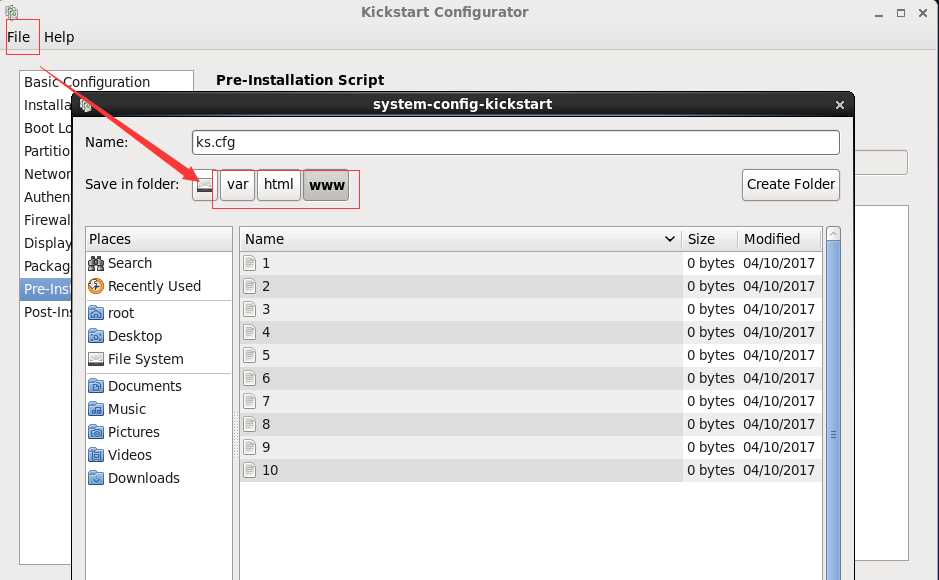Click Create Folder button
The height and width of the screenshot is (580, 939).
pos(790,185)
